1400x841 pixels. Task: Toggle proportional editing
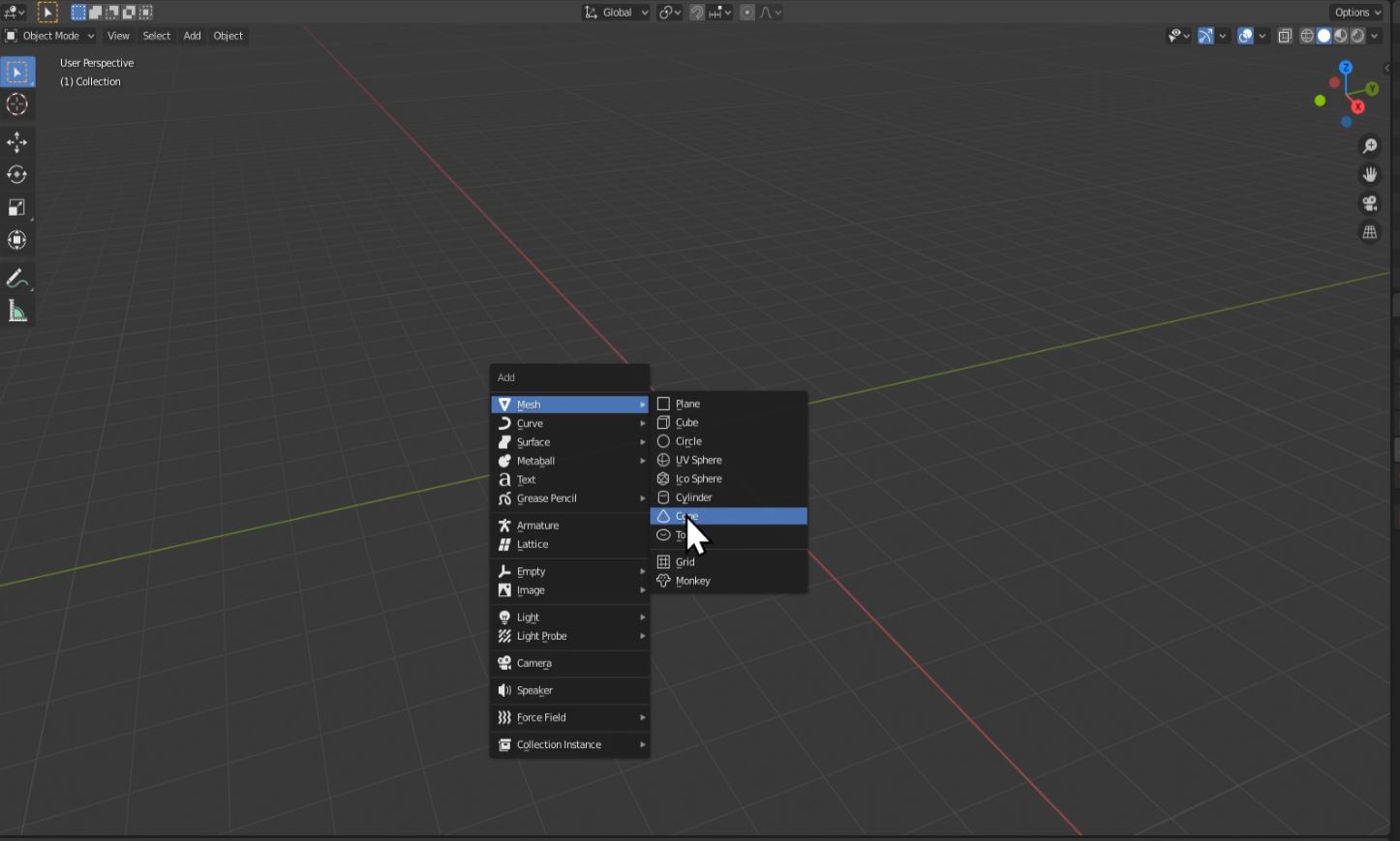click(747, 13)
